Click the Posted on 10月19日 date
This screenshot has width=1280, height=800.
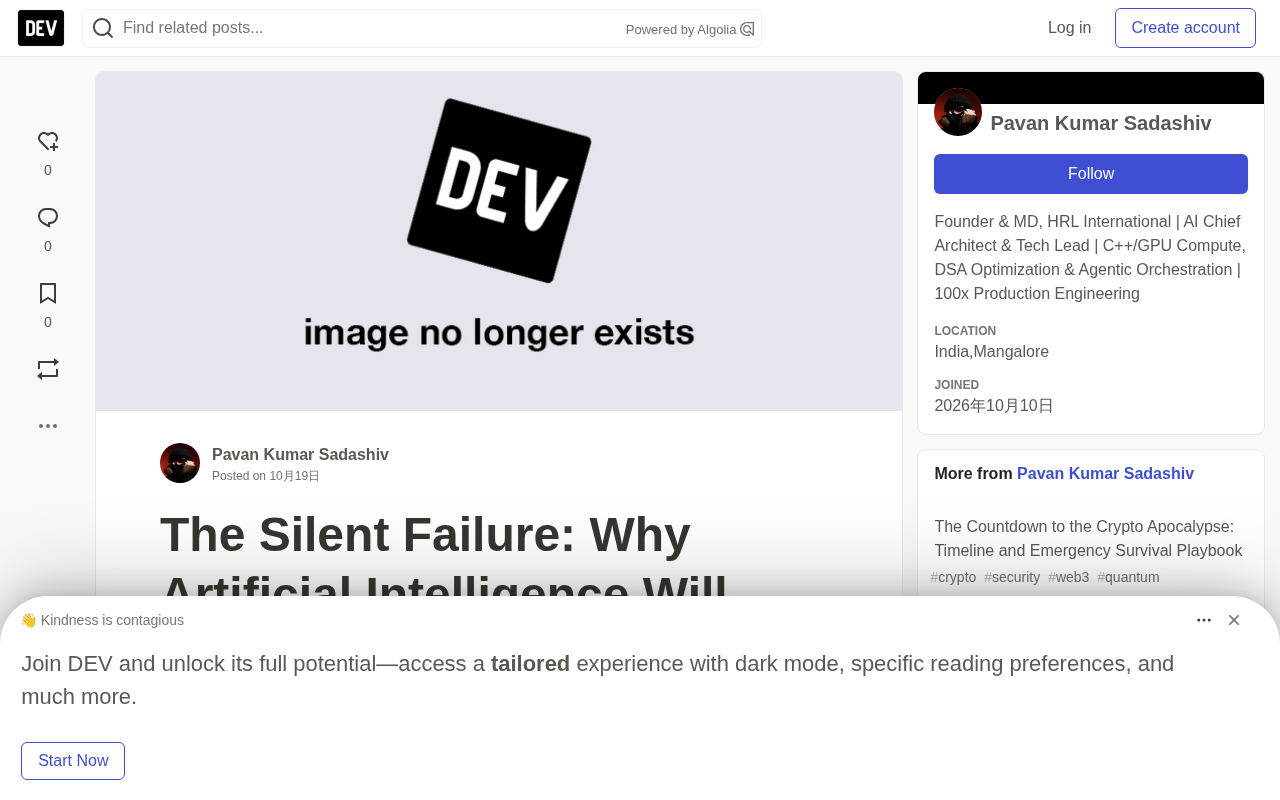(266, 476)
